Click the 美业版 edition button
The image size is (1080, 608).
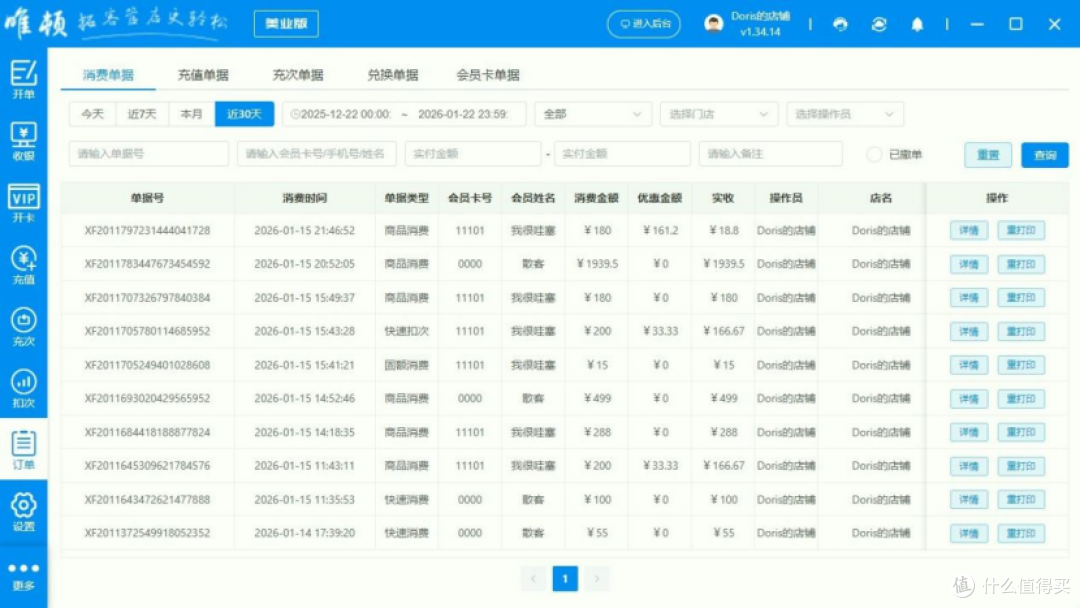(286, 23)
